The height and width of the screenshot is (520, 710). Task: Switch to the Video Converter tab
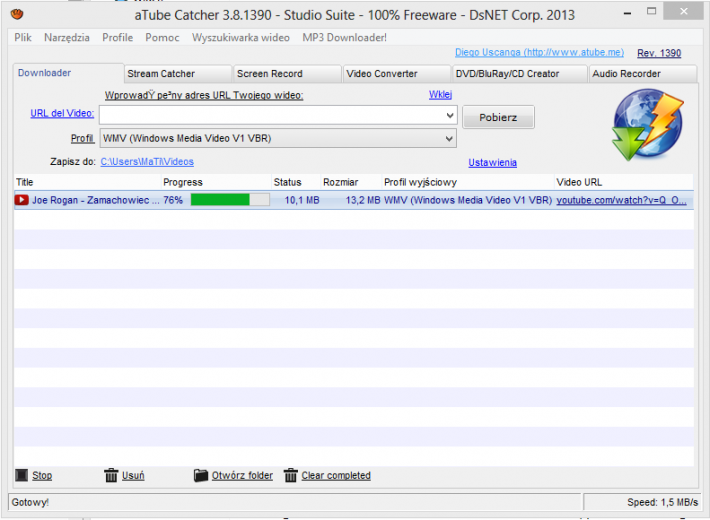click(397, 74)
